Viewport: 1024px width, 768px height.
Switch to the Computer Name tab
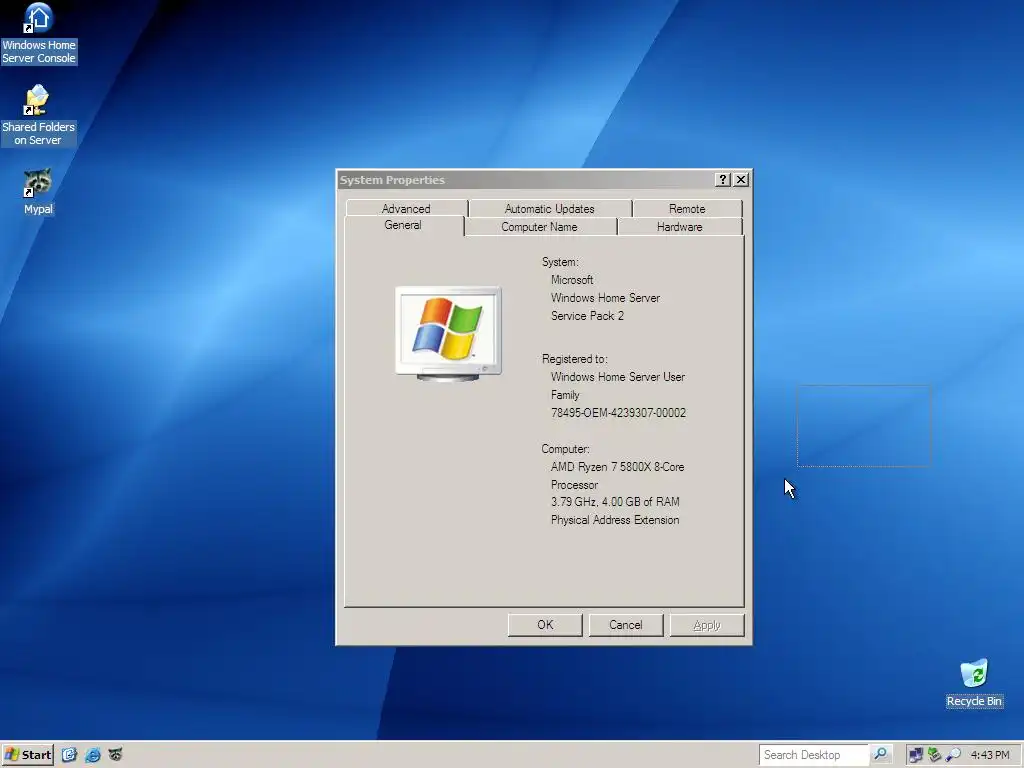pyautogui.click(x=539, y=227)
